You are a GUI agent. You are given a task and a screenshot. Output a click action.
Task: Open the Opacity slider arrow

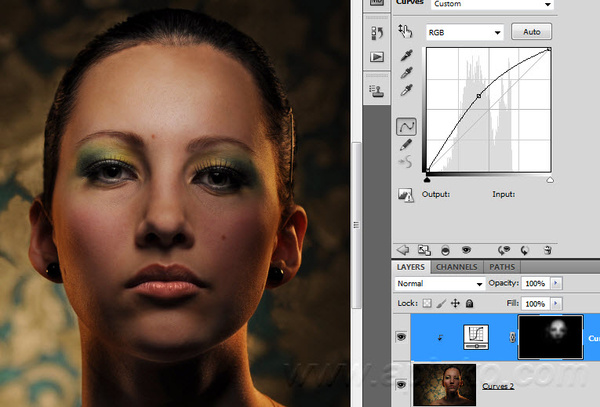[556, 283]
